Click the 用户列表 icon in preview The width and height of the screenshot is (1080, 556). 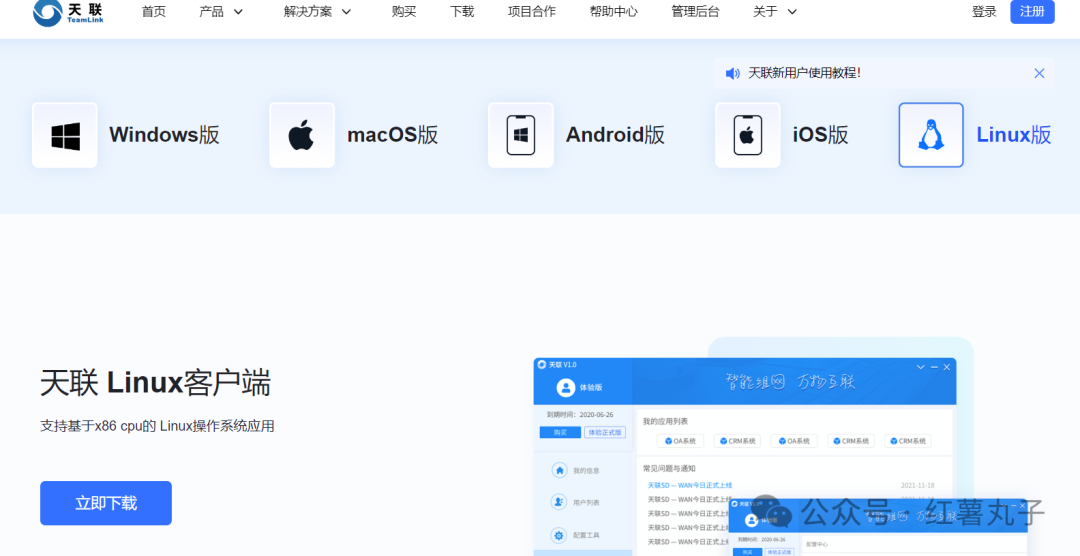(559, 502)
